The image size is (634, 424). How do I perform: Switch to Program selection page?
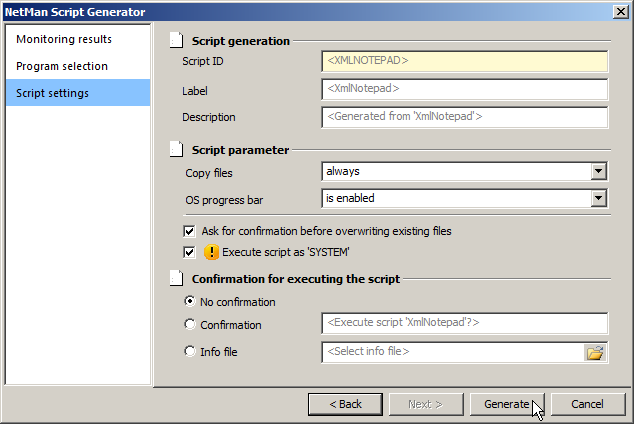tap(62, 66)
